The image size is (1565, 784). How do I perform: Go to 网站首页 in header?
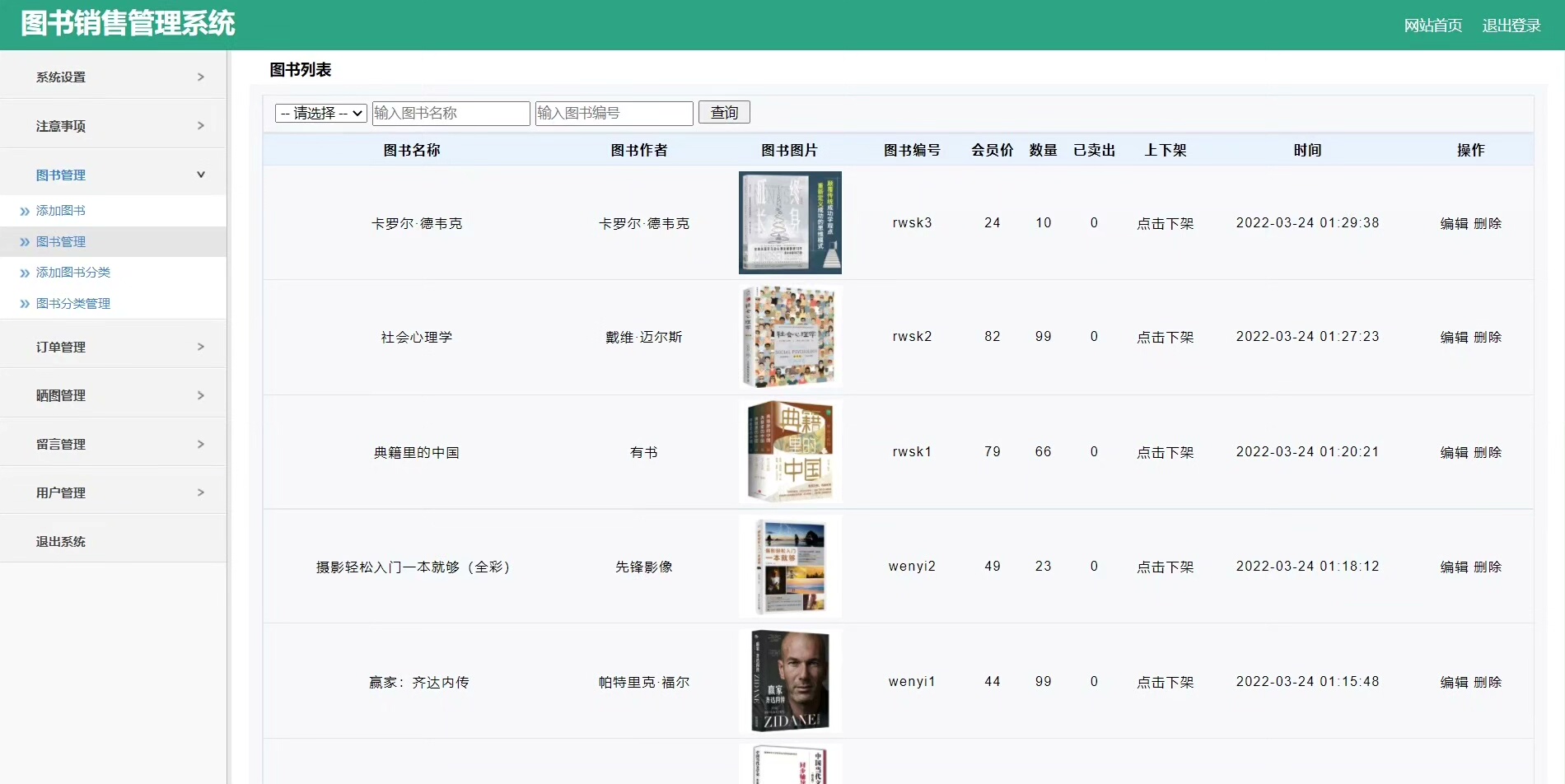tap(1432, 26)
